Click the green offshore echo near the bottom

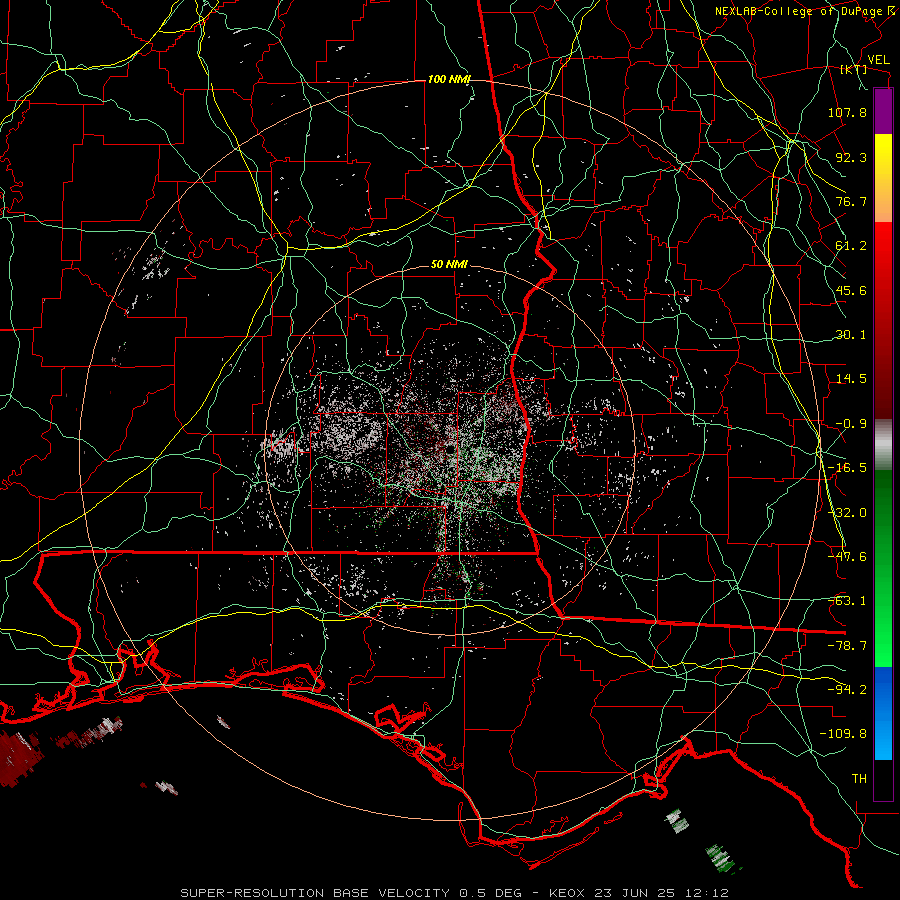pyautogui.click(x=719, y=857)
